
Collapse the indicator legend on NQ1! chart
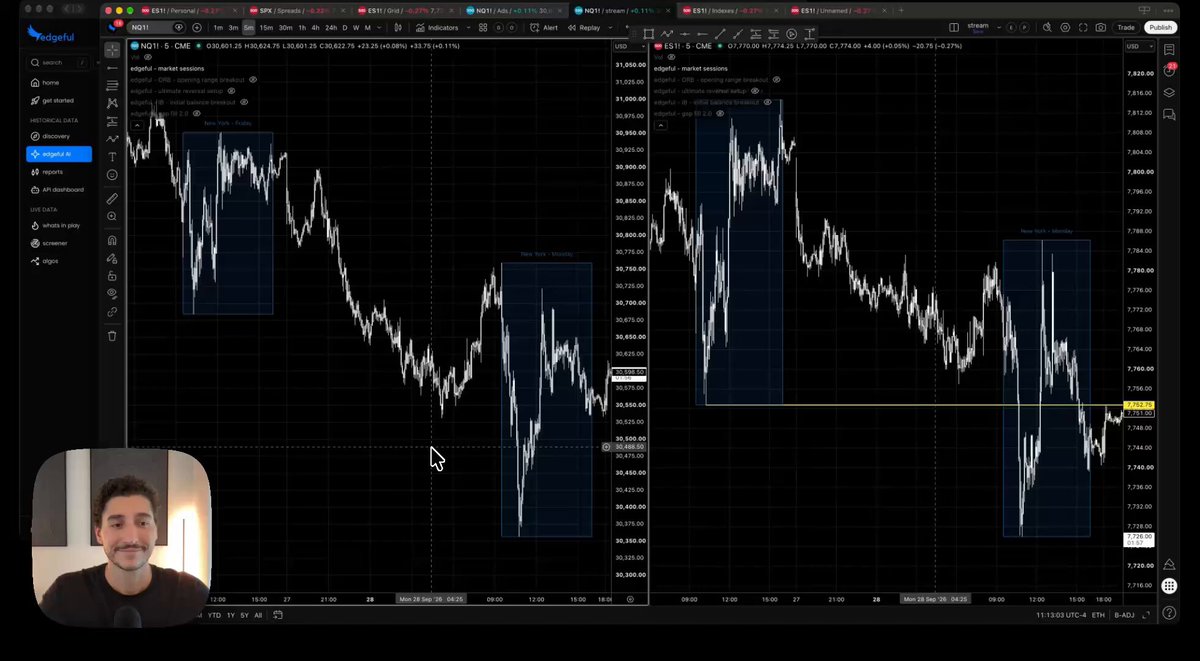(136, 125)
